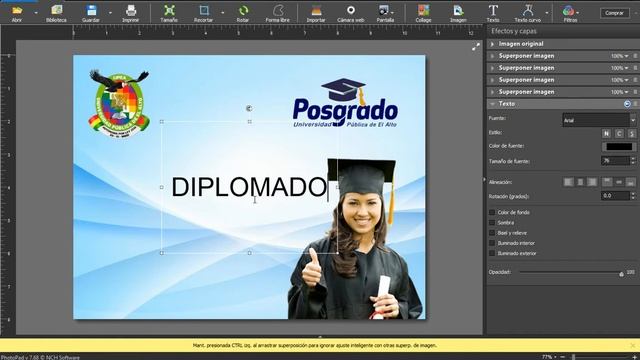
Task: Open the Guardar dropdown arrow
Action: (x=110, y=13)
